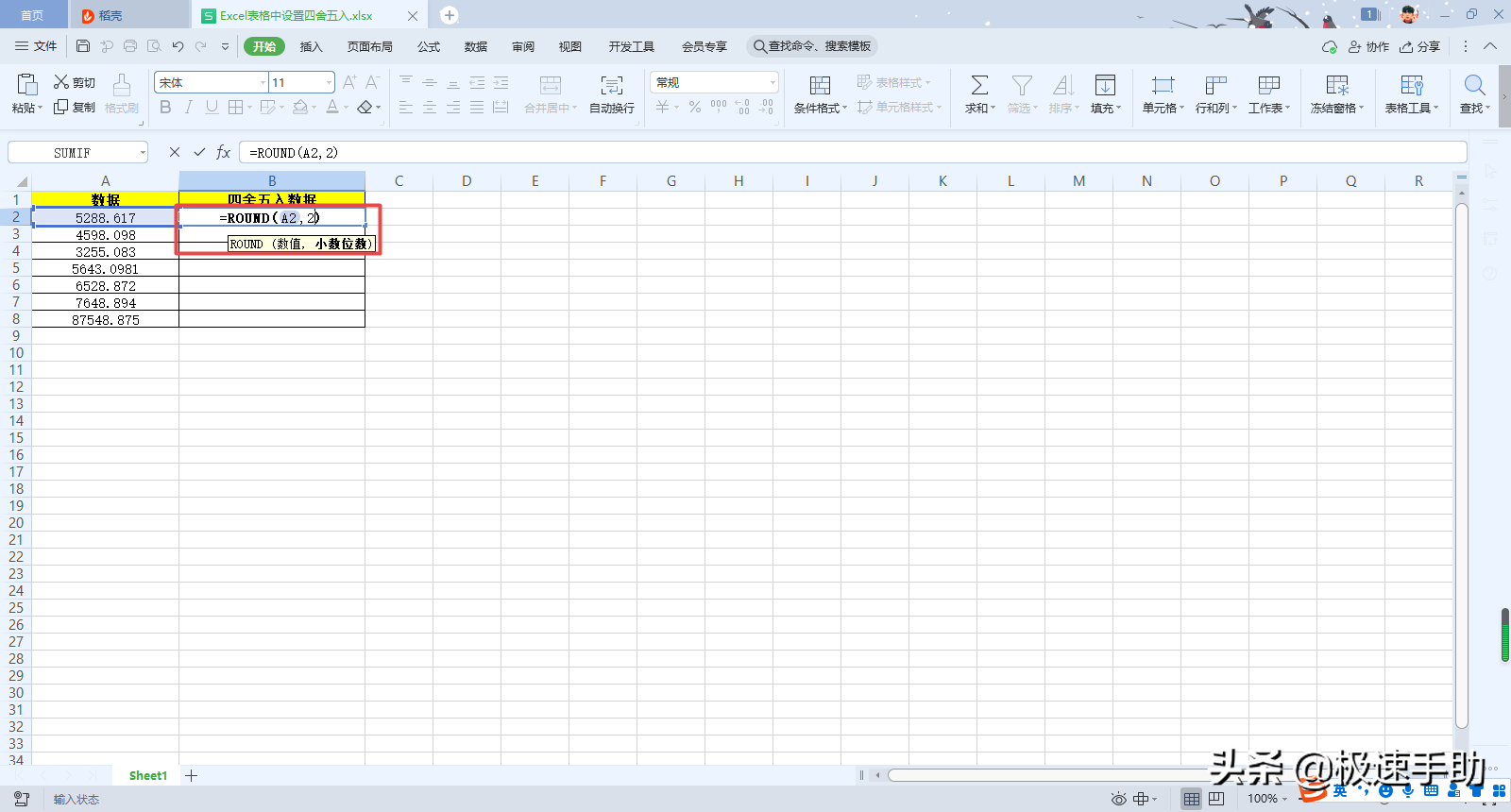Screen dimensions: 1511x812
Task: Confirm formula with the checkmark icon
Action: (199, 152)
